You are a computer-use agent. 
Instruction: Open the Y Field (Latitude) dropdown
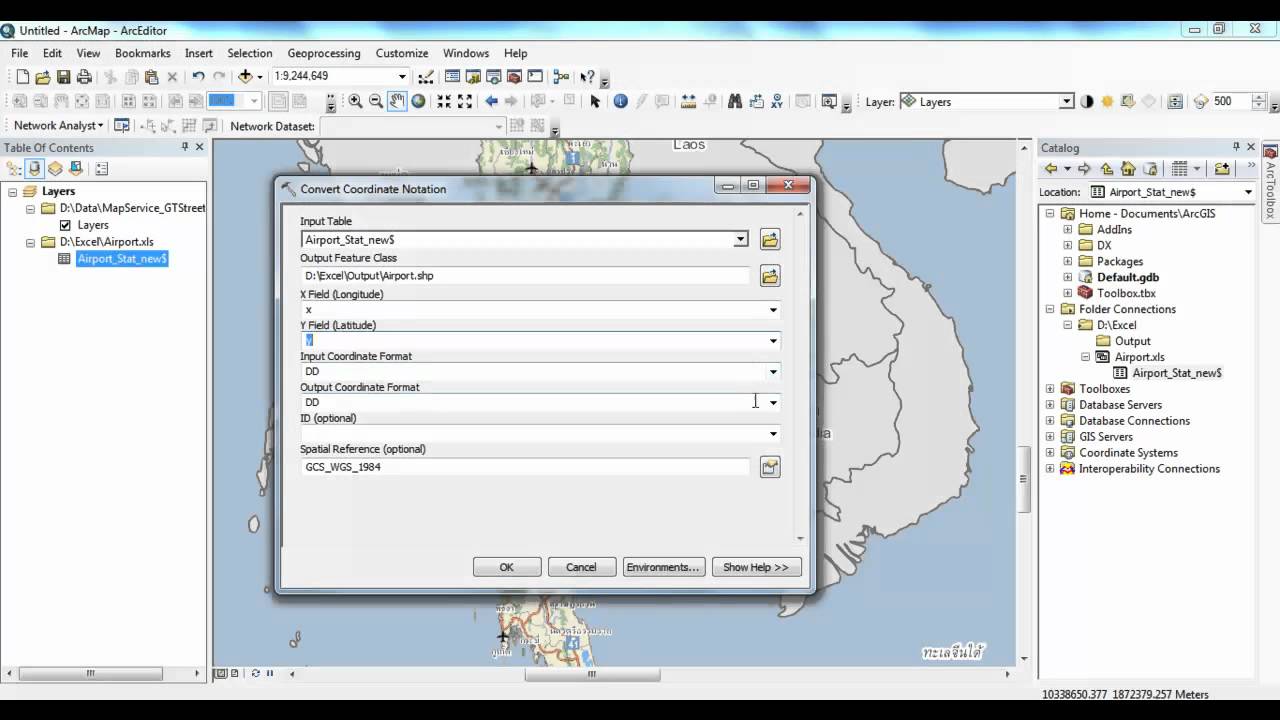click(x=773, y=341)
